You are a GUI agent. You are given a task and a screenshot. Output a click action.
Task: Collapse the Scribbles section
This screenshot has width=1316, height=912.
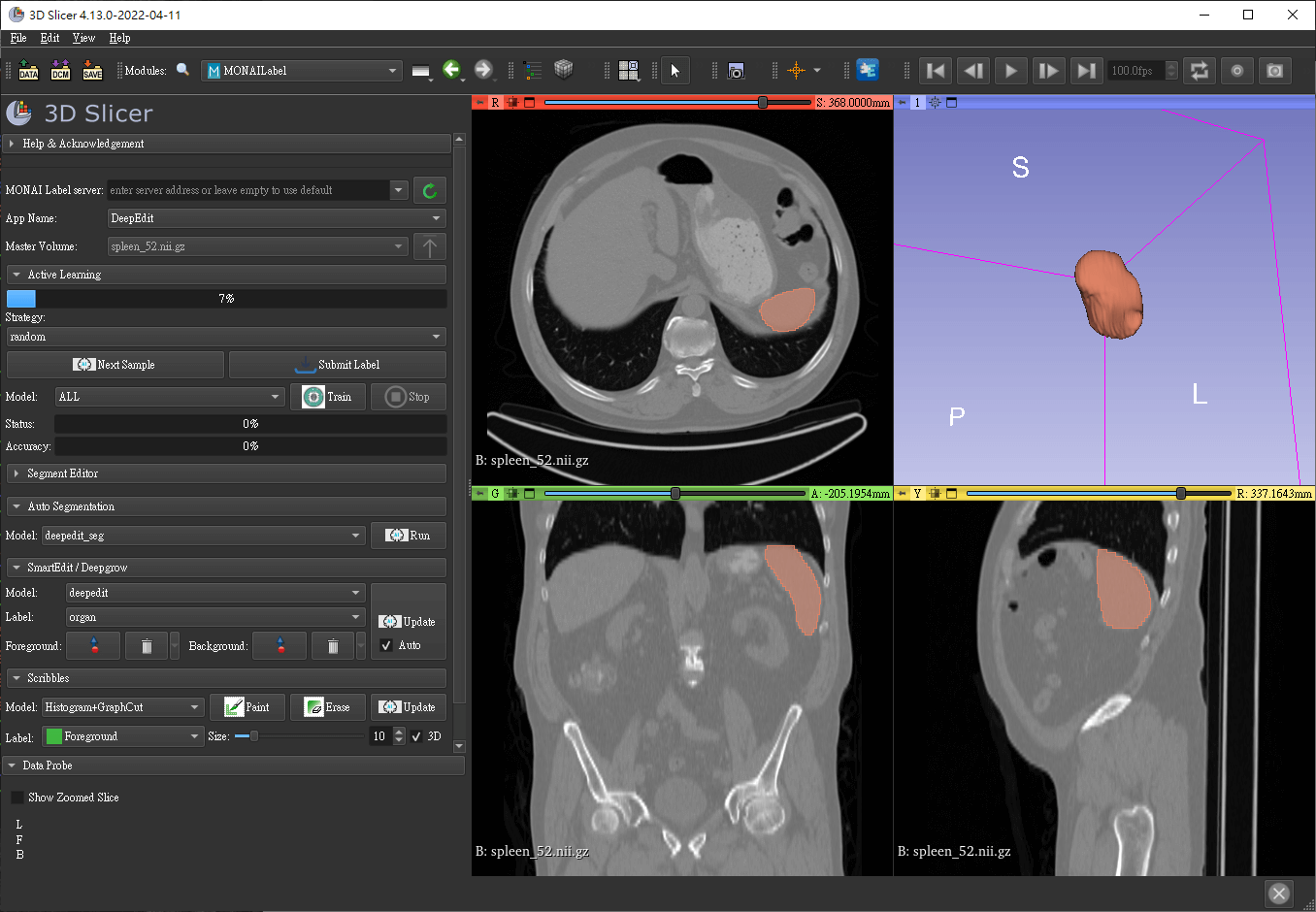226,678
